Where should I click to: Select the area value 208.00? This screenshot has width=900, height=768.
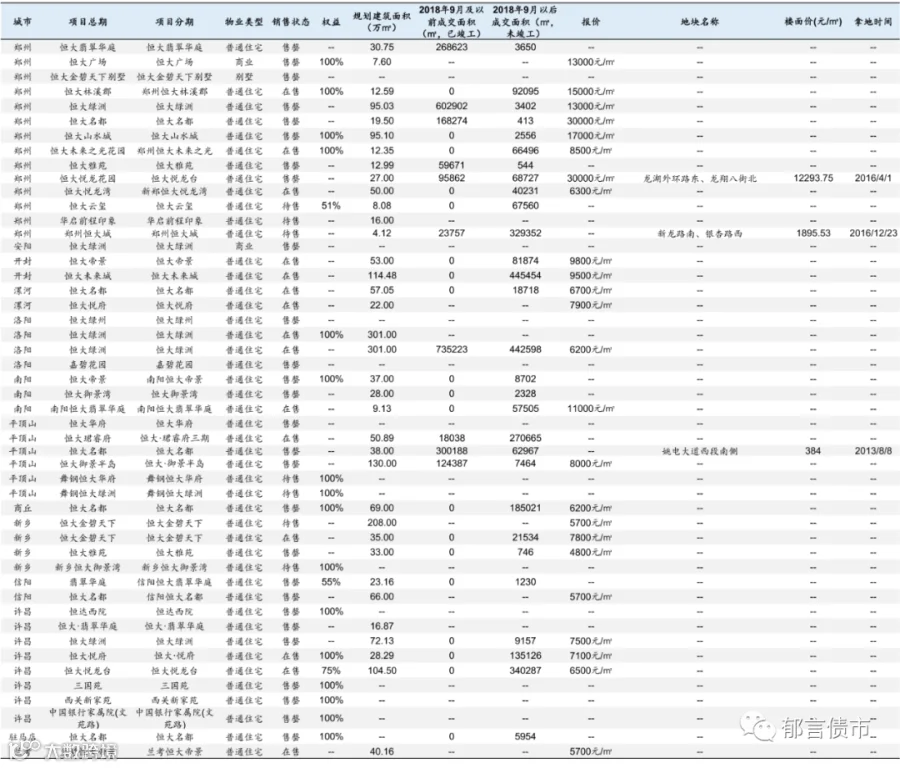click(x=382, y=523)
